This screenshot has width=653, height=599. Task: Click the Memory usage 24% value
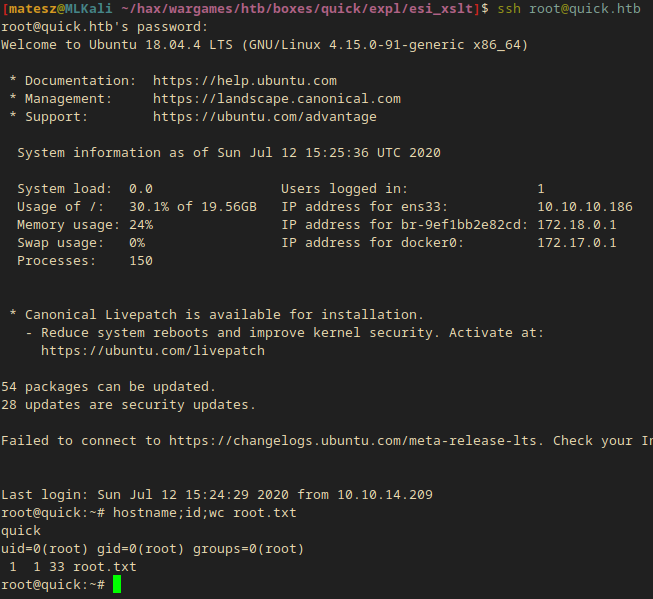pos(141,225)
